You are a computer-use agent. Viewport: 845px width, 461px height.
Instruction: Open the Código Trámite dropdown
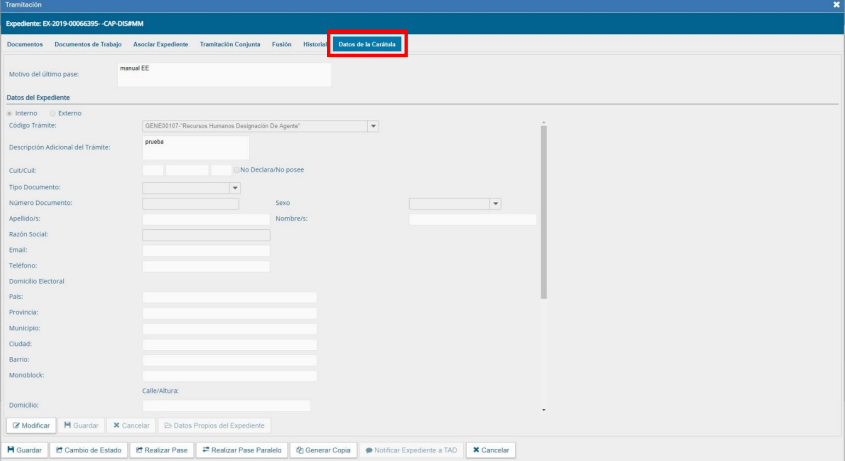tap(373, 126)
